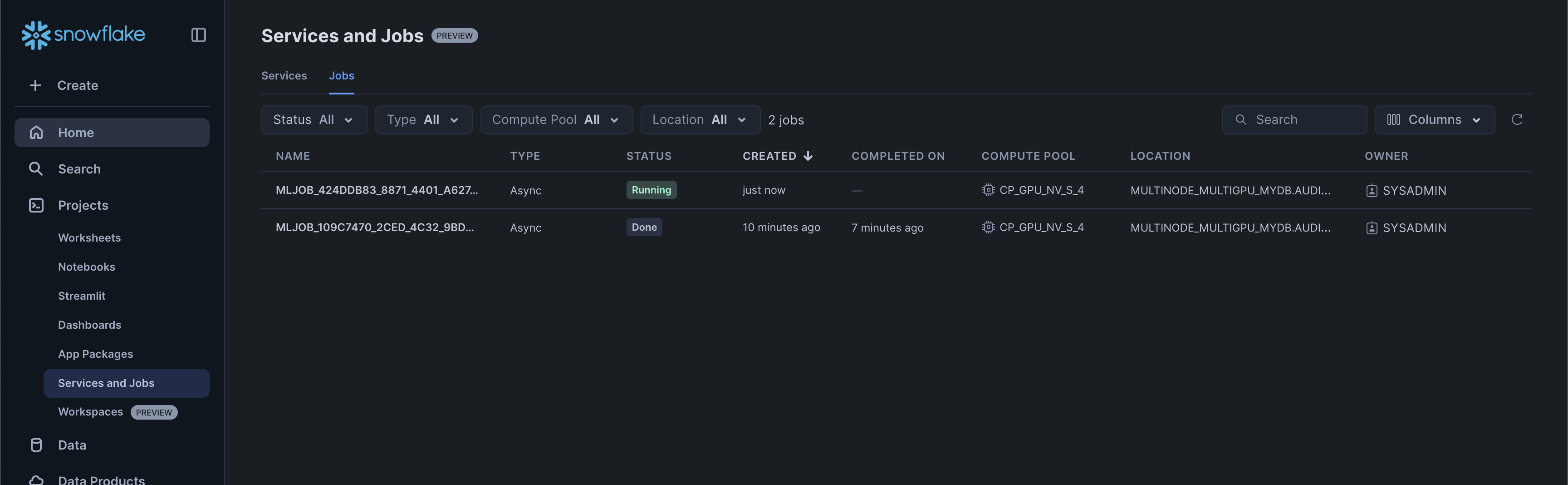Open job MLJOB_109C7470_2CED_4C32_9BD...
Viewport: 1568px width, 485px height.
(376, 227)
